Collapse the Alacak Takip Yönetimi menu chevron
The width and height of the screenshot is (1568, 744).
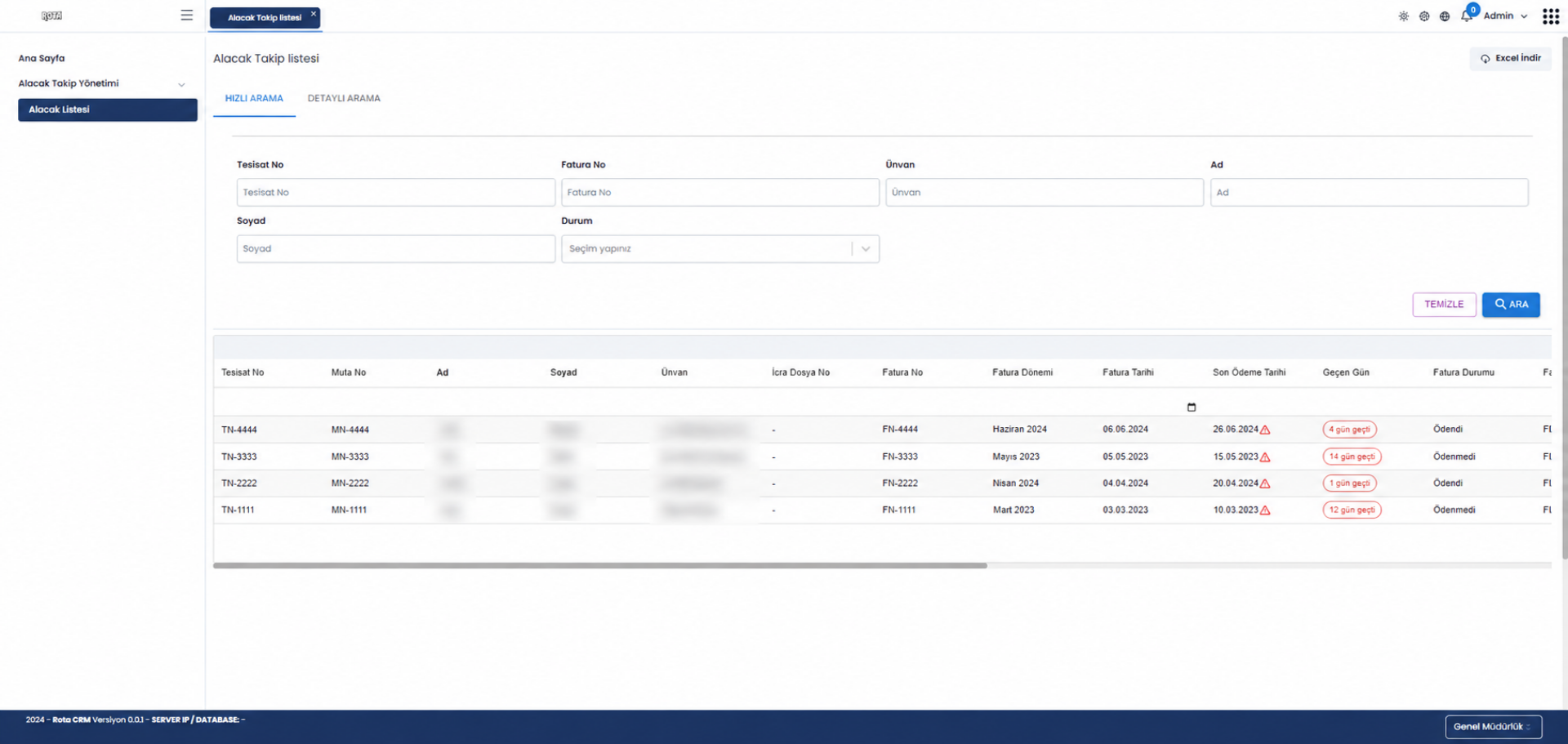pyautogui.click(x=181, y=84)
